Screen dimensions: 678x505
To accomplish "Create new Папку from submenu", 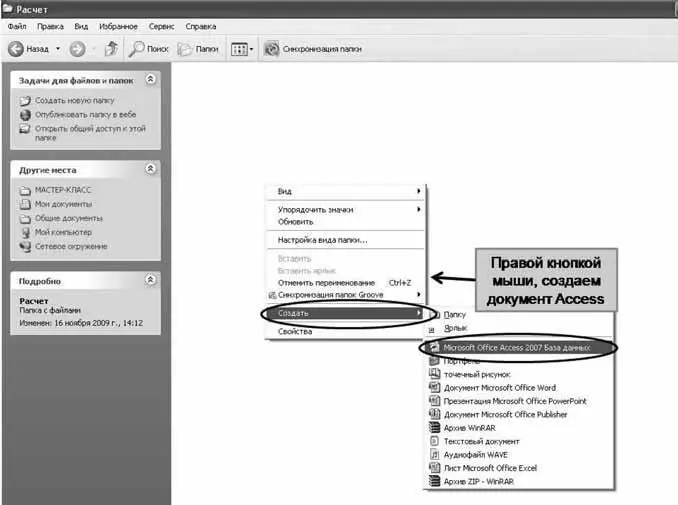I will point(519,315).
